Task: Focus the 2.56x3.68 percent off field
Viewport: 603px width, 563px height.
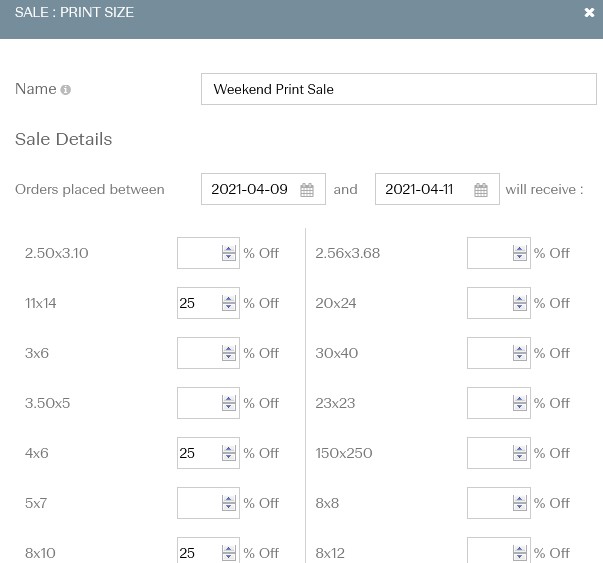Action: pos(499,253)
